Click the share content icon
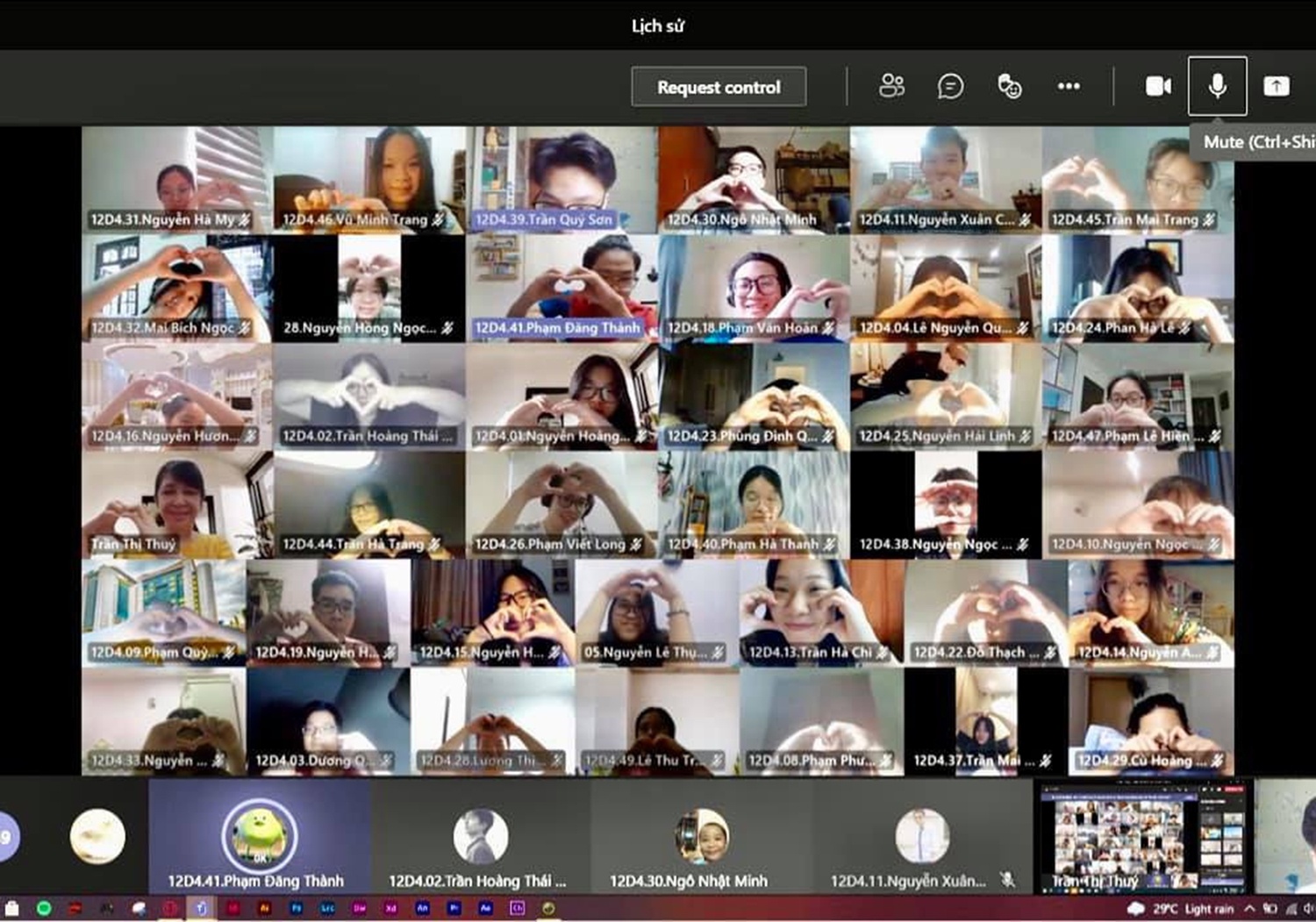 (1276, 86)
